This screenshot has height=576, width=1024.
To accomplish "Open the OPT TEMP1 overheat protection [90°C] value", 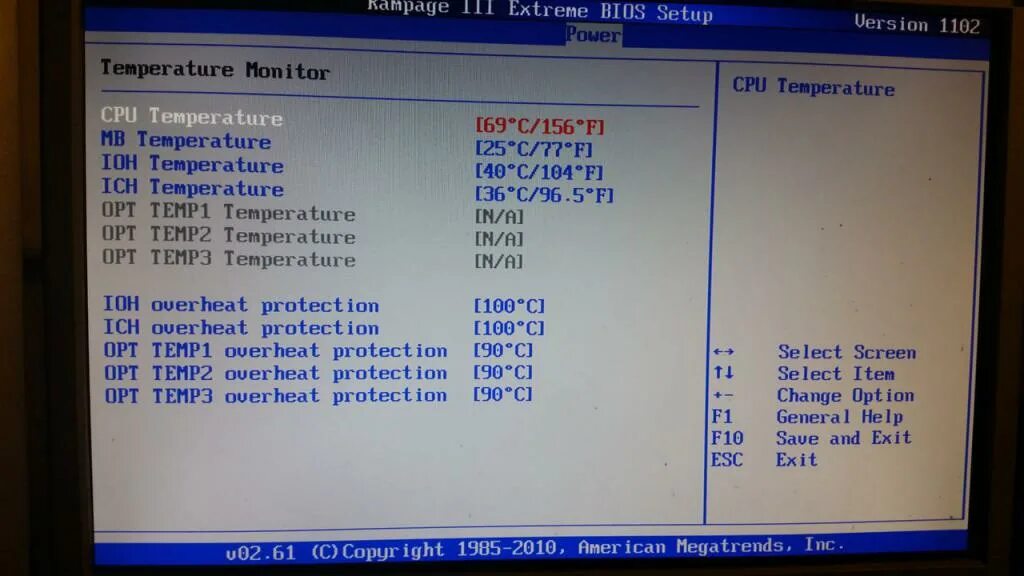I will click(x=503, y=351).
